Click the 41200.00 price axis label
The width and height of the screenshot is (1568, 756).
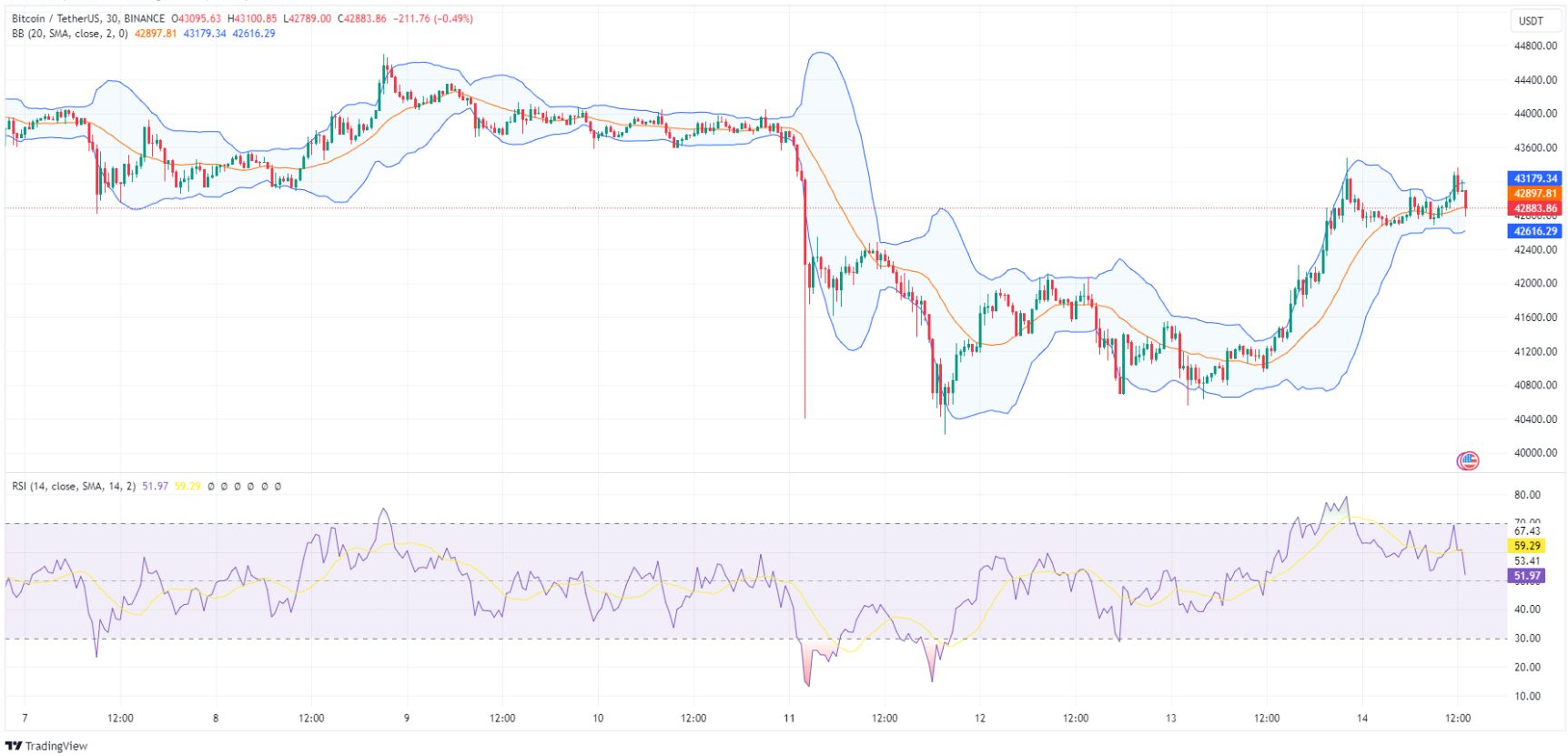tap(1535, 351)
